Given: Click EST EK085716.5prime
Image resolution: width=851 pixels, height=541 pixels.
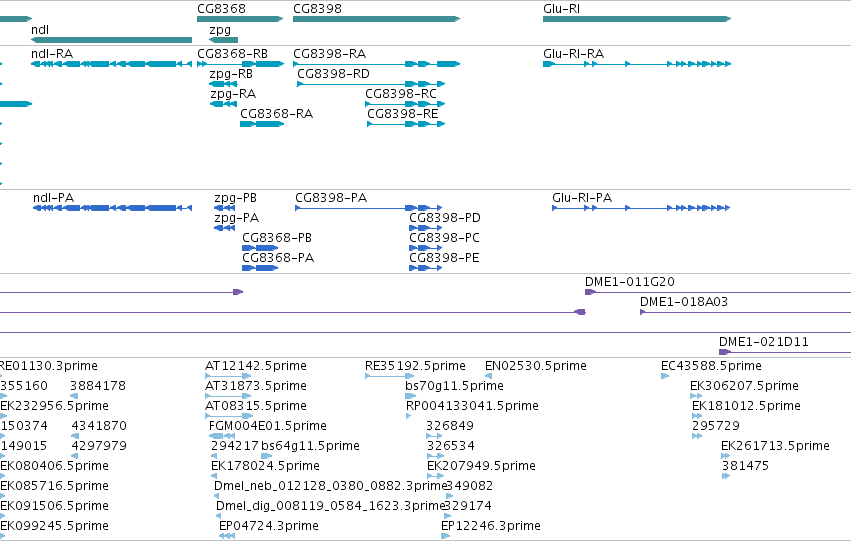Looking at the screenshot, I should 54,487.
